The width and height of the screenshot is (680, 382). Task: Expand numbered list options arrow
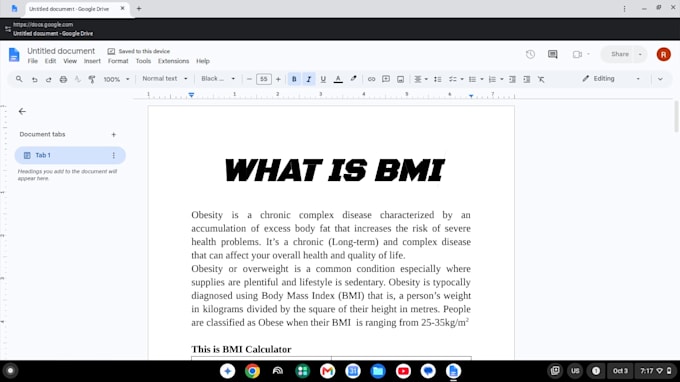(x=502, y=79)
